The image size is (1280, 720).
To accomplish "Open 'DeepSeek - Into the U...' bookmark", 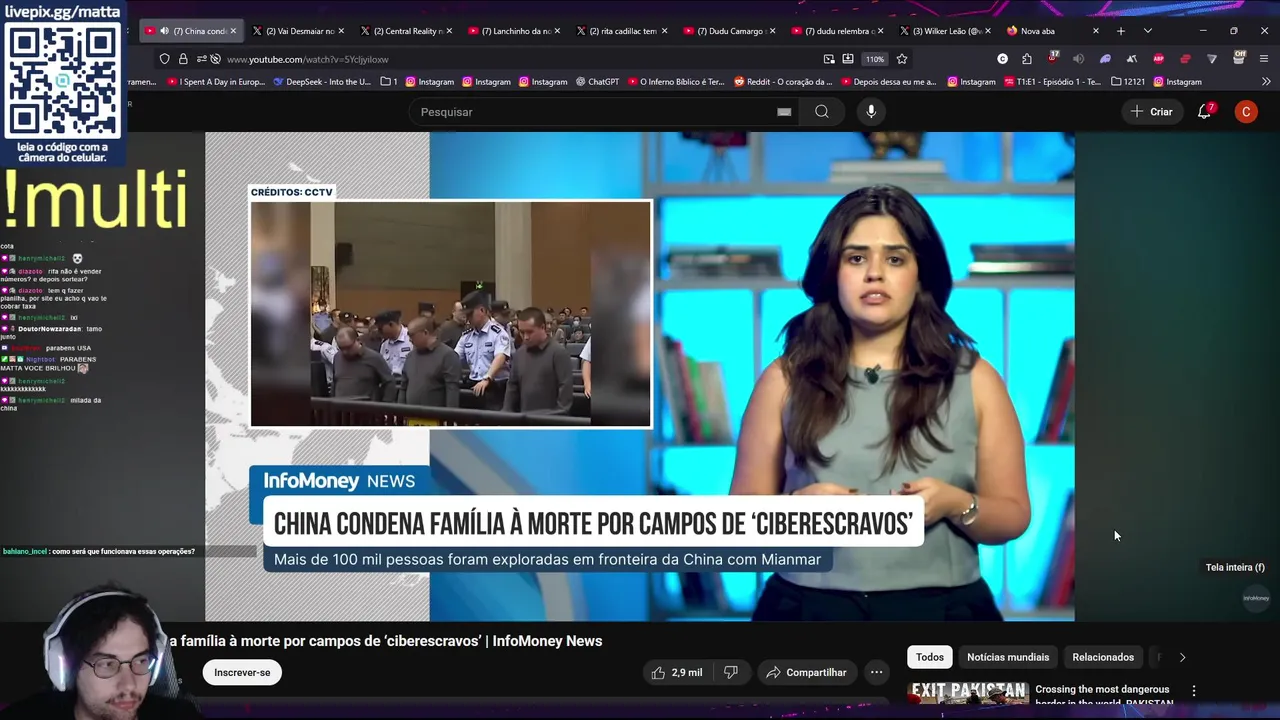I will point(321,82).
